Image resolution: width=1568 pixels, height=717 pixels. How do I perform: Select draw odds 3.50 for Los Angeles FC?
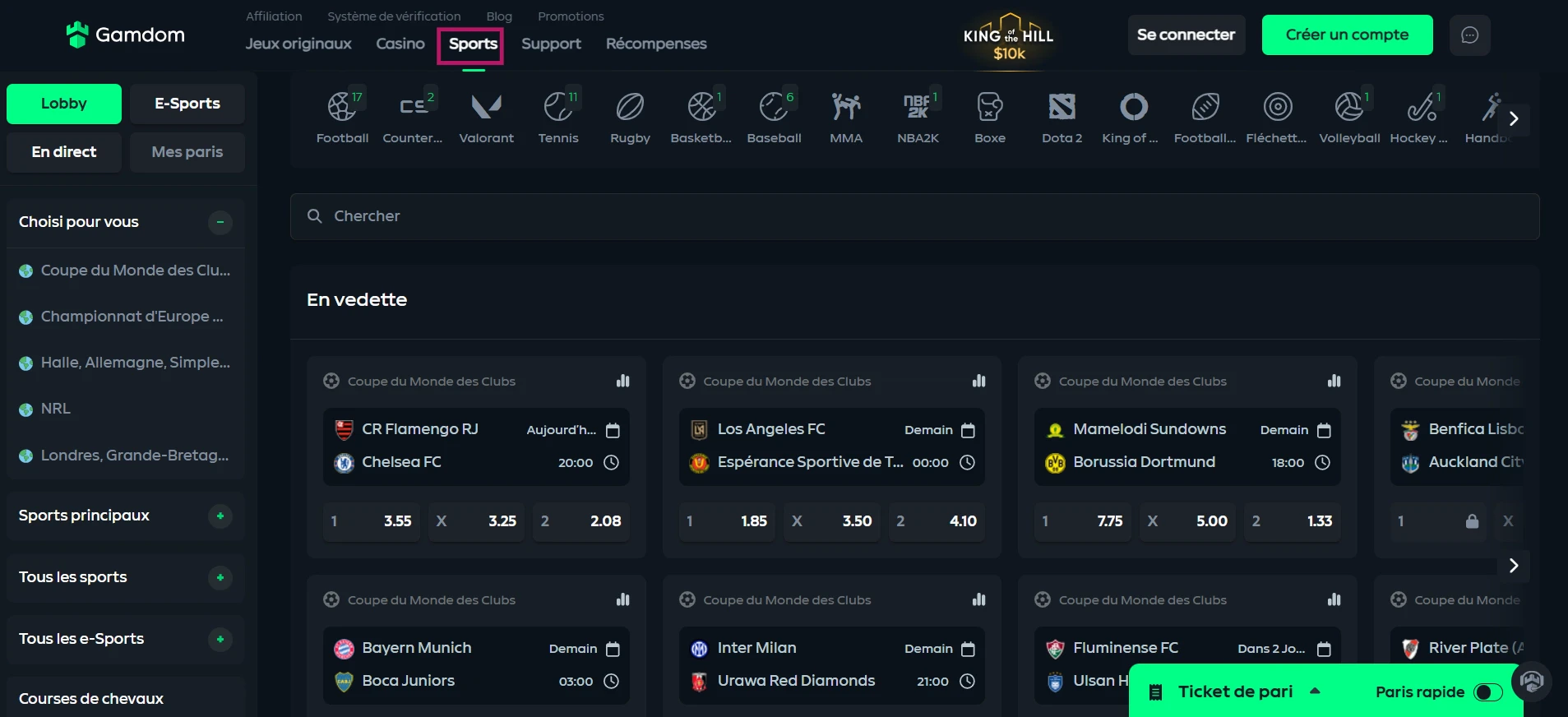(832, 521)
